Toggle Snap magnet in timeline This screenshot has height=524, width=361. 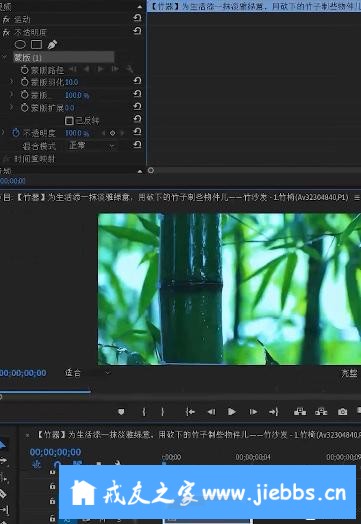point(57,464)
